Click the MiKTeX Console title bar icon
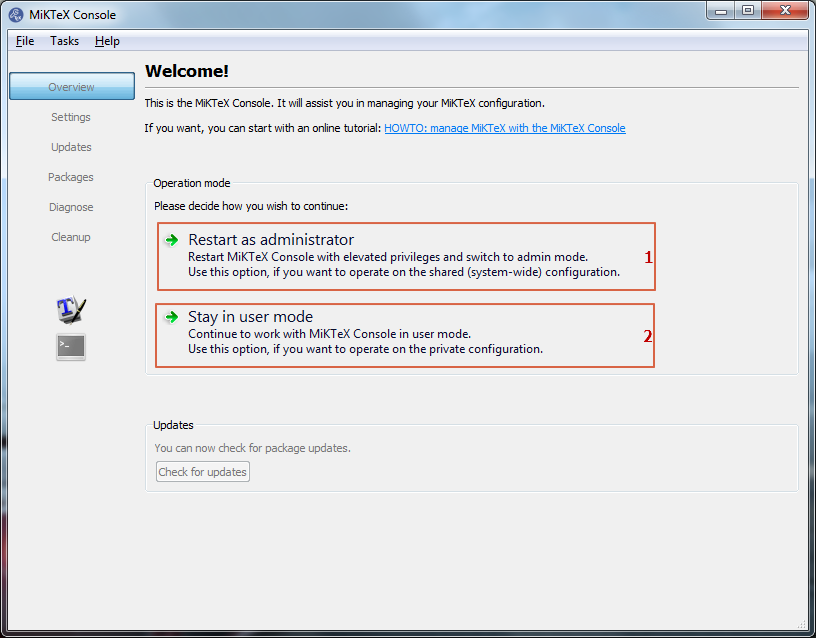Screen dimensions: 816x638 (17, 14)
